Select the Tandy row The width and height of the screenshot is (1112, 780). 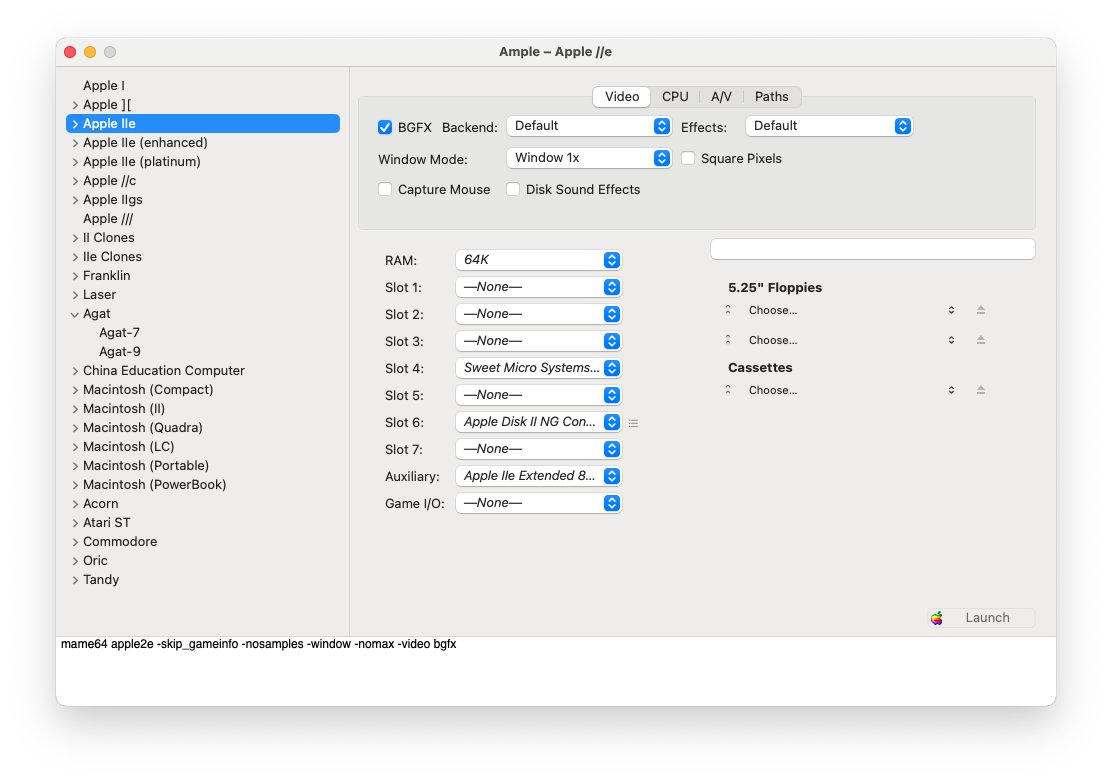[x=203, y=579]
